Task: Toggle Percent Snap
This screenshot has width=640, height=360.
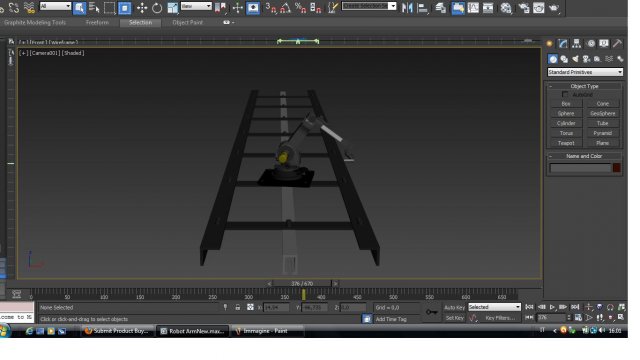Action: pyautogui.click(x=300, y=8)
